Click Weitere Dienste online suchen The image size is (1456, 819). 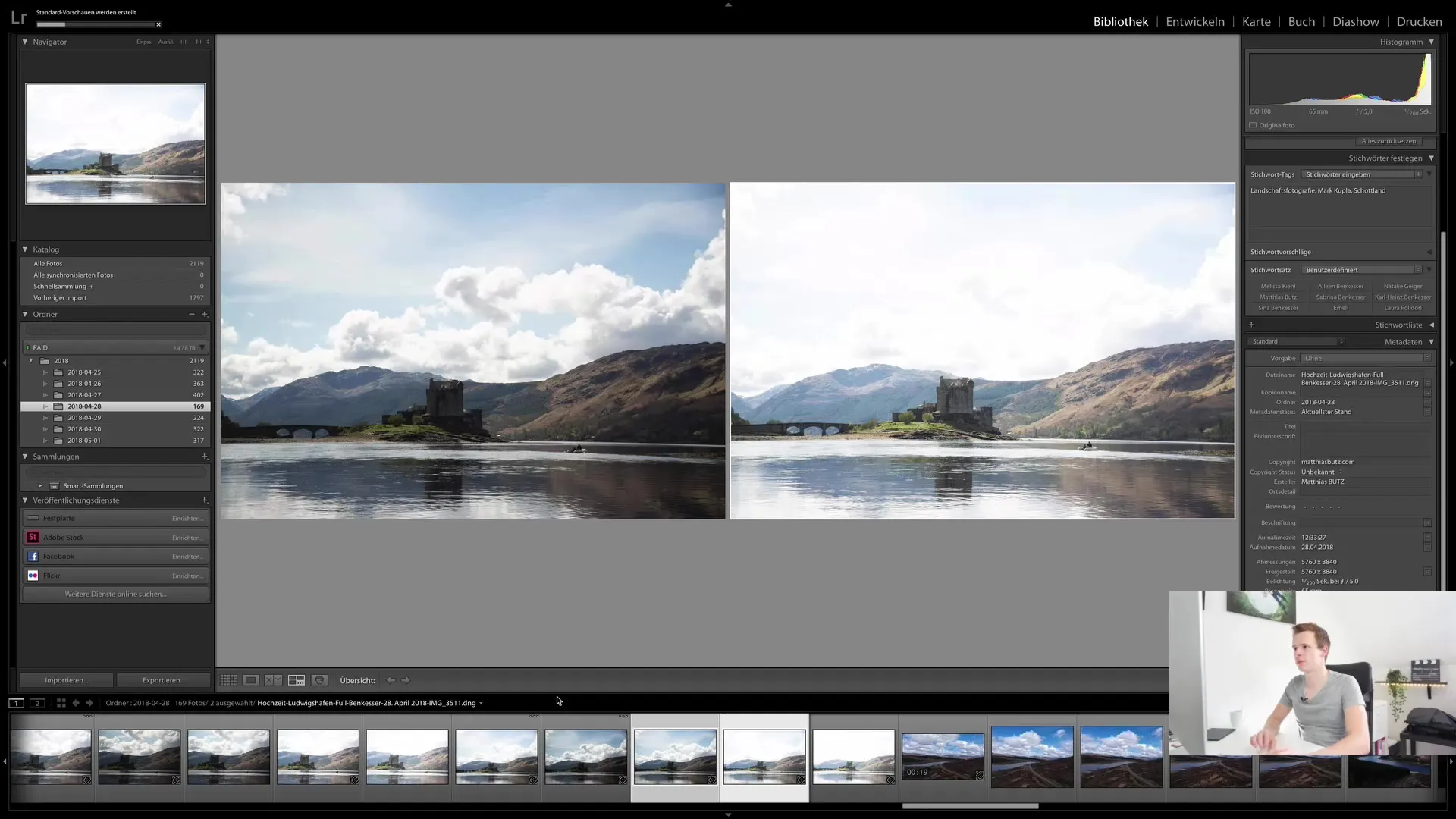pos(115,594)
